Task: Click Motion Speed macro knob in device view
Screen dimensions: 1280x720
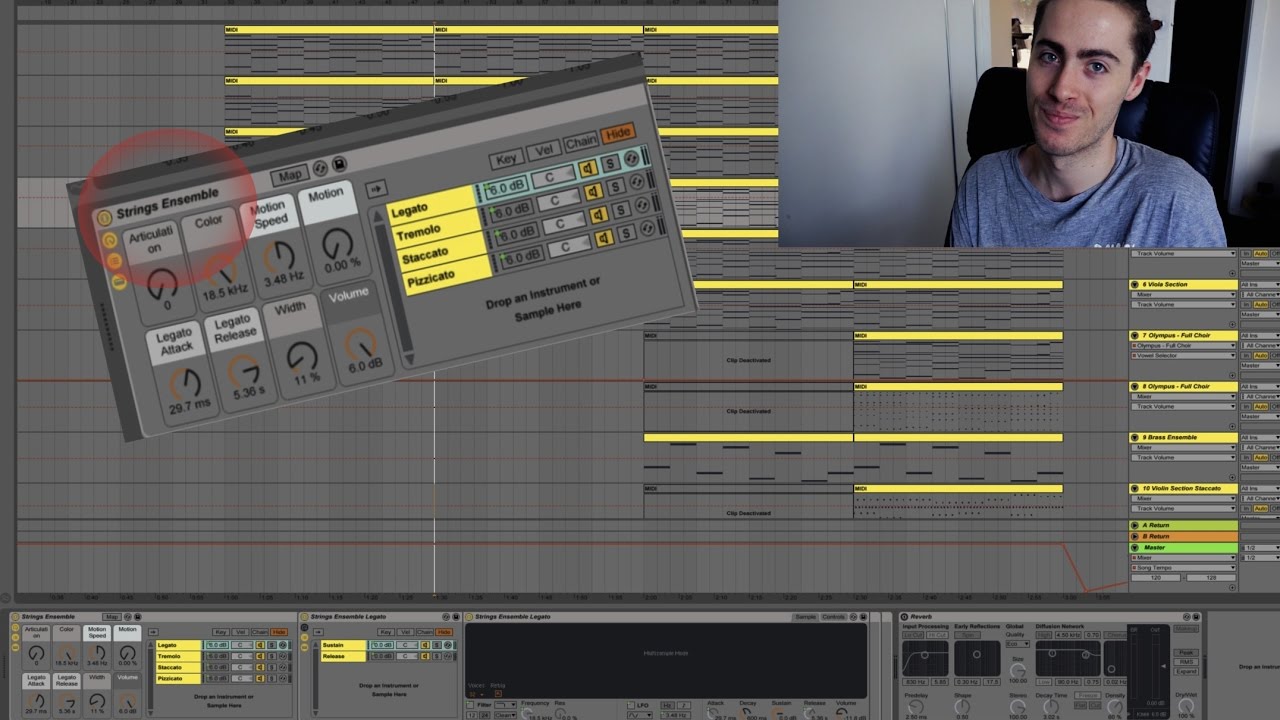Action: coord(97,653)
